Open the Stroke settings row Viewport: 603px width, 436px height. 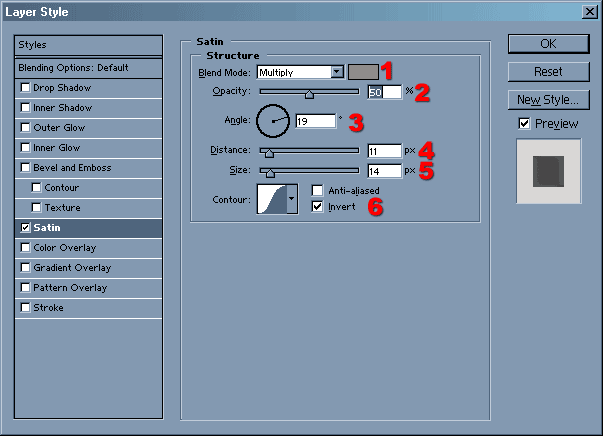click(x=88, y=308)
